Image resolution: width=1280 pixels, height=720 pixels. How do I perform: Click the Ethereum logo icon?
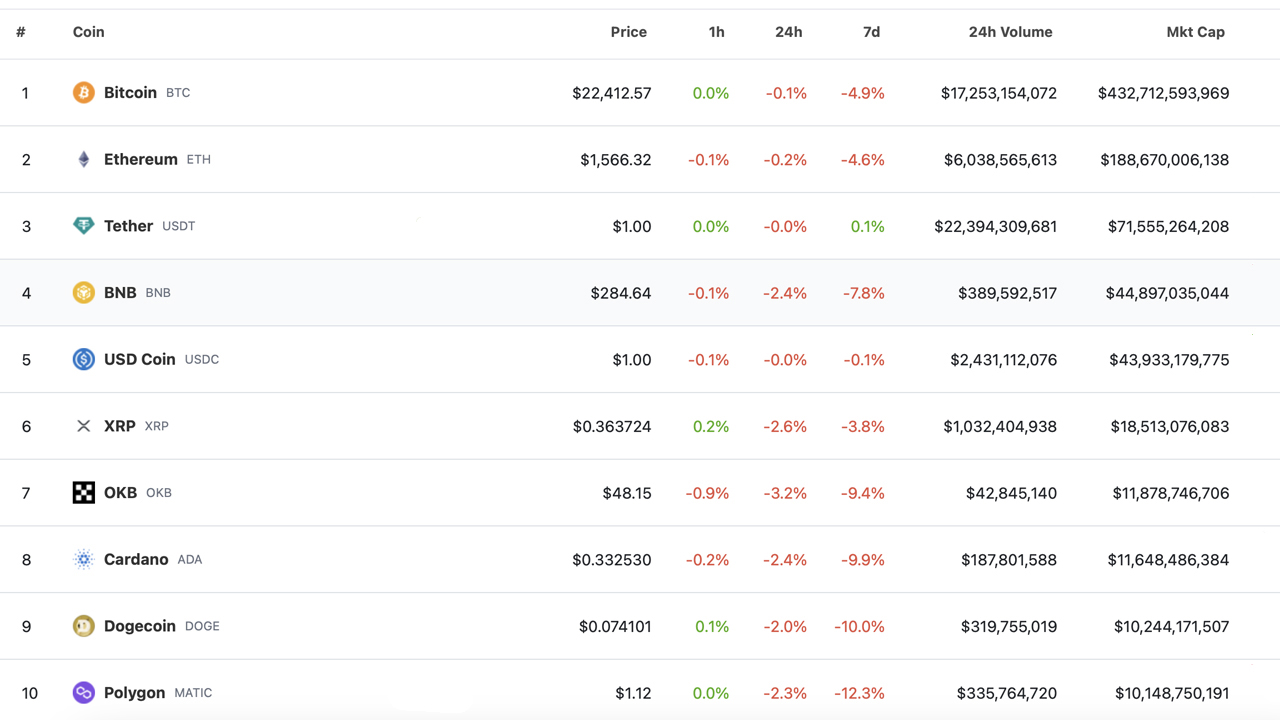(84, 159)
